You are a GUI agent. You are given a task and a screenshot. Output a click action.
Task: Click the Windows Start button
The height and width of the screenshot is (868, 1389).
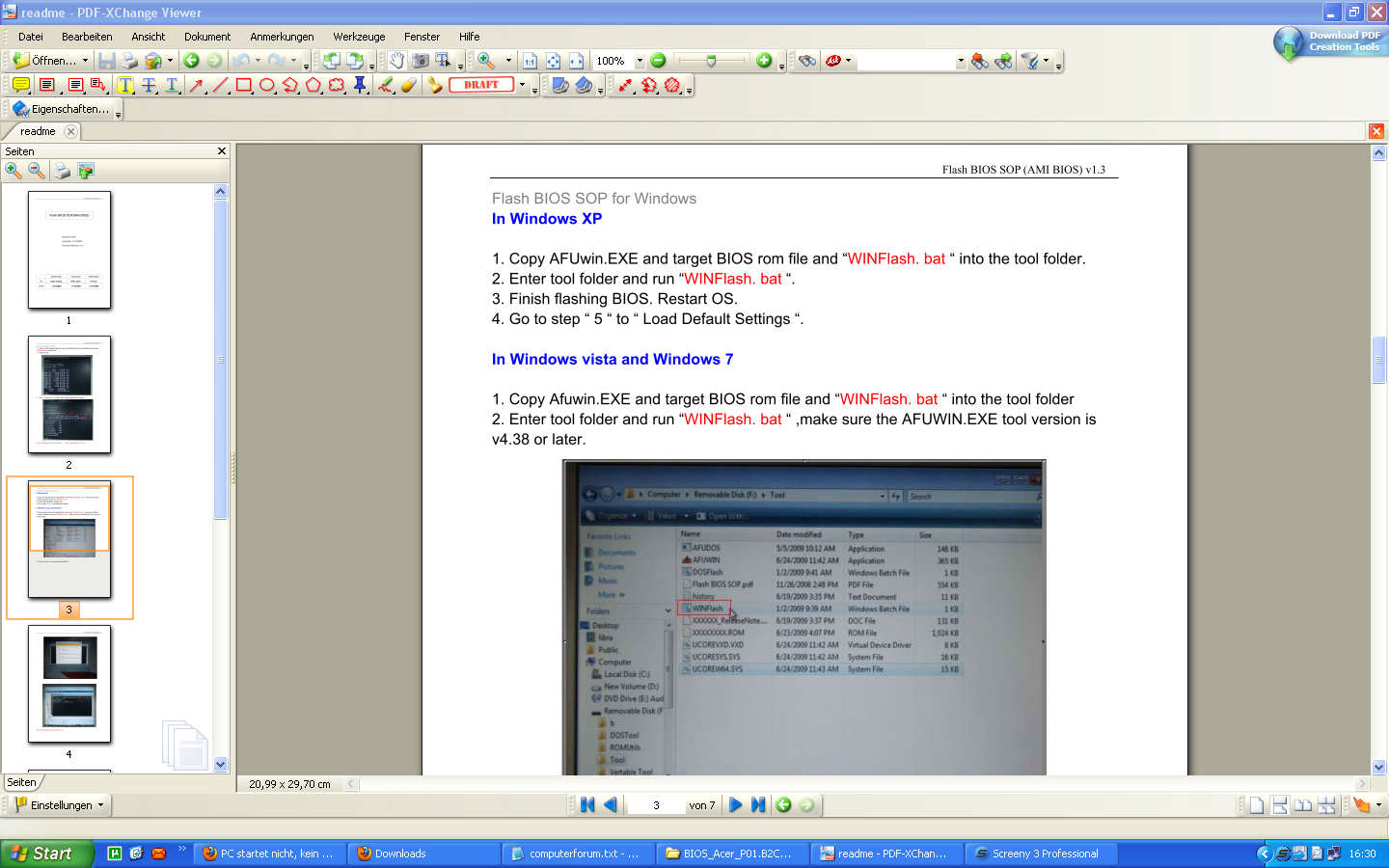tap(46, 854)
